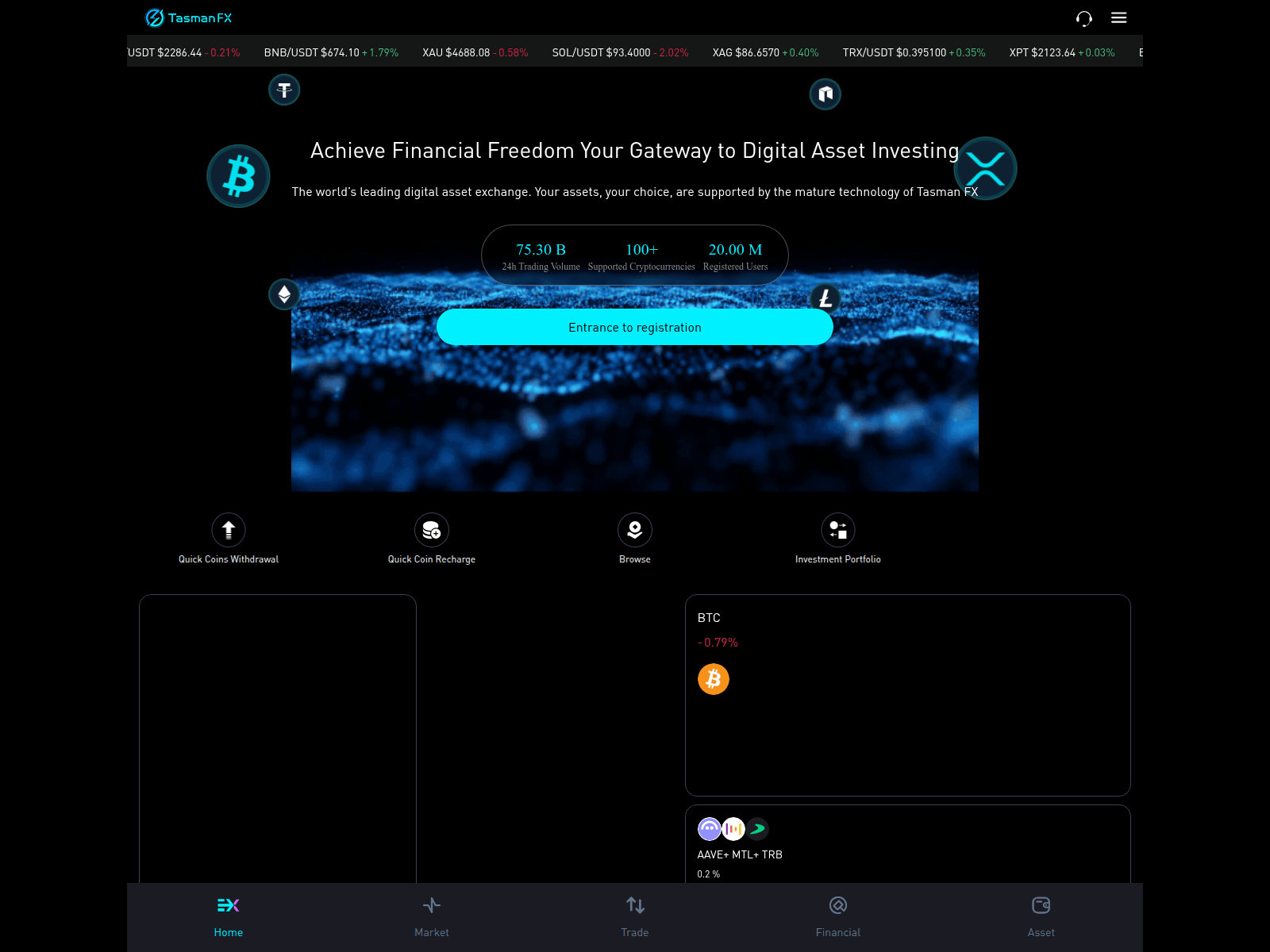Viewport: 1270px width, 952px height.
Task: Open customer support headset icon
Action: 1083,18
